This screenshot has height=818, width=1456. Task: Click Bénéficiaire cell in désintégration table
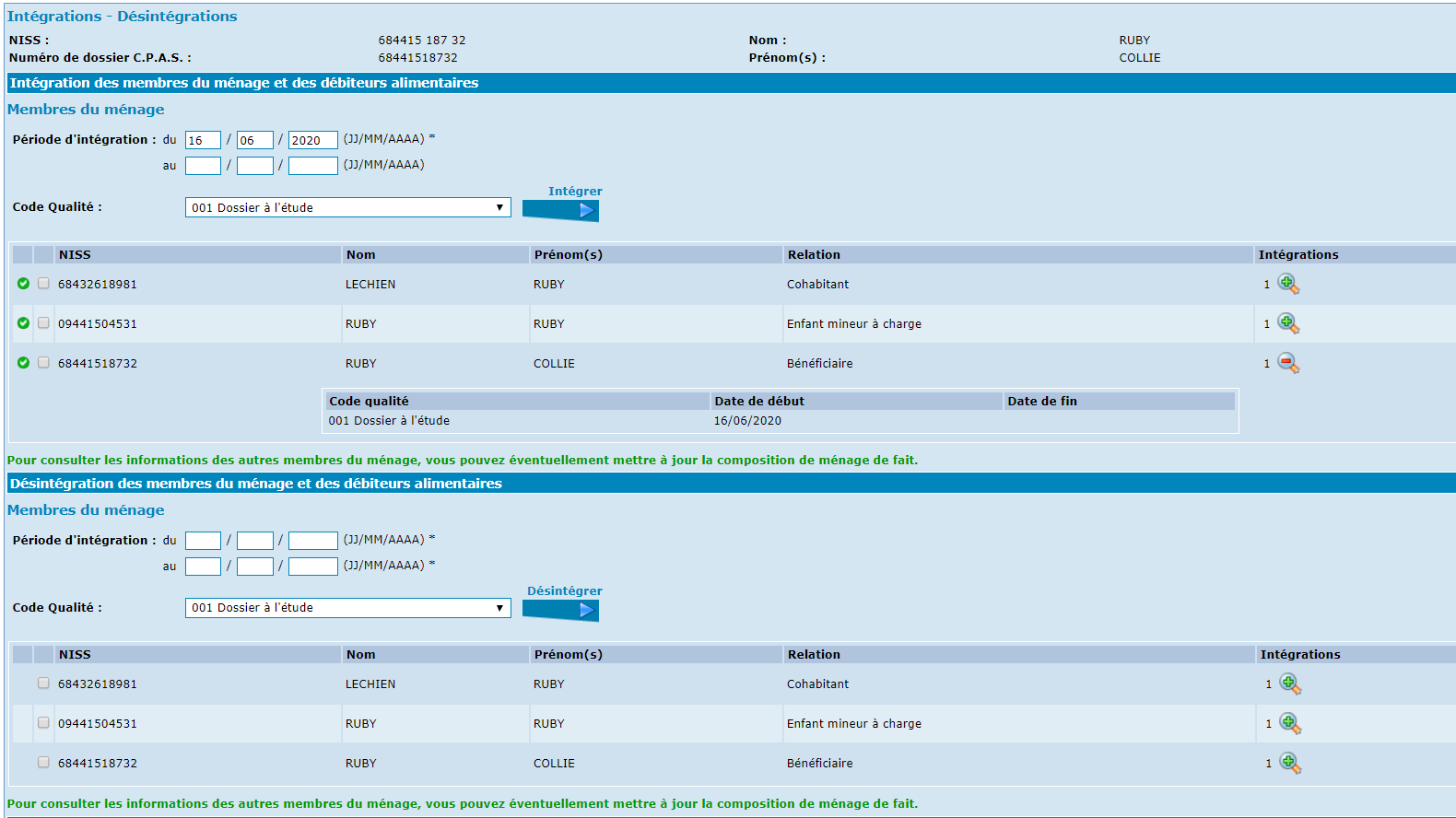tap(820, 764)
